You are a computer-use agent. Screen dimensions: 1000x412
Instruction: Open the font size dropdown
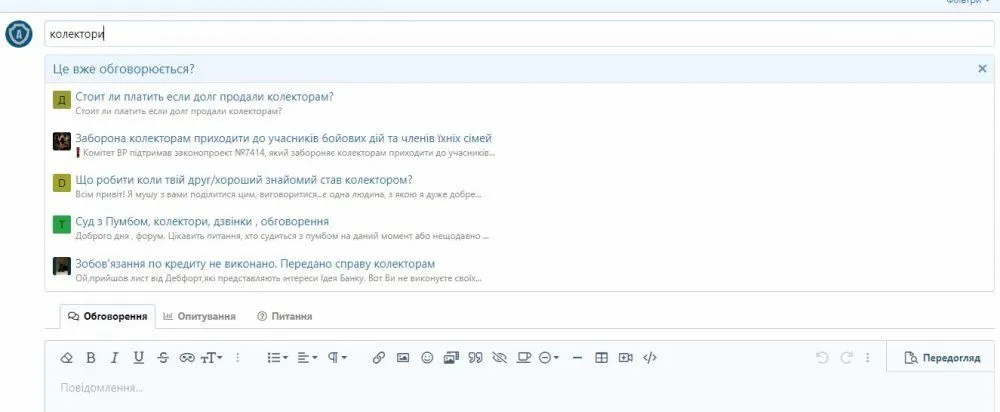click(212, 358)
